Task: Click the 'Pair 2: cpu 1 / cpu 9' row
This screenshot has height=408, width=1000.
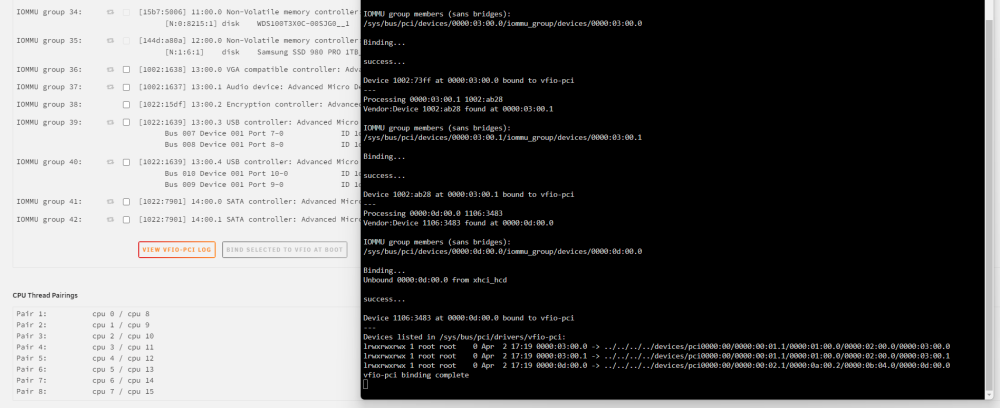Action: (84, 325)
